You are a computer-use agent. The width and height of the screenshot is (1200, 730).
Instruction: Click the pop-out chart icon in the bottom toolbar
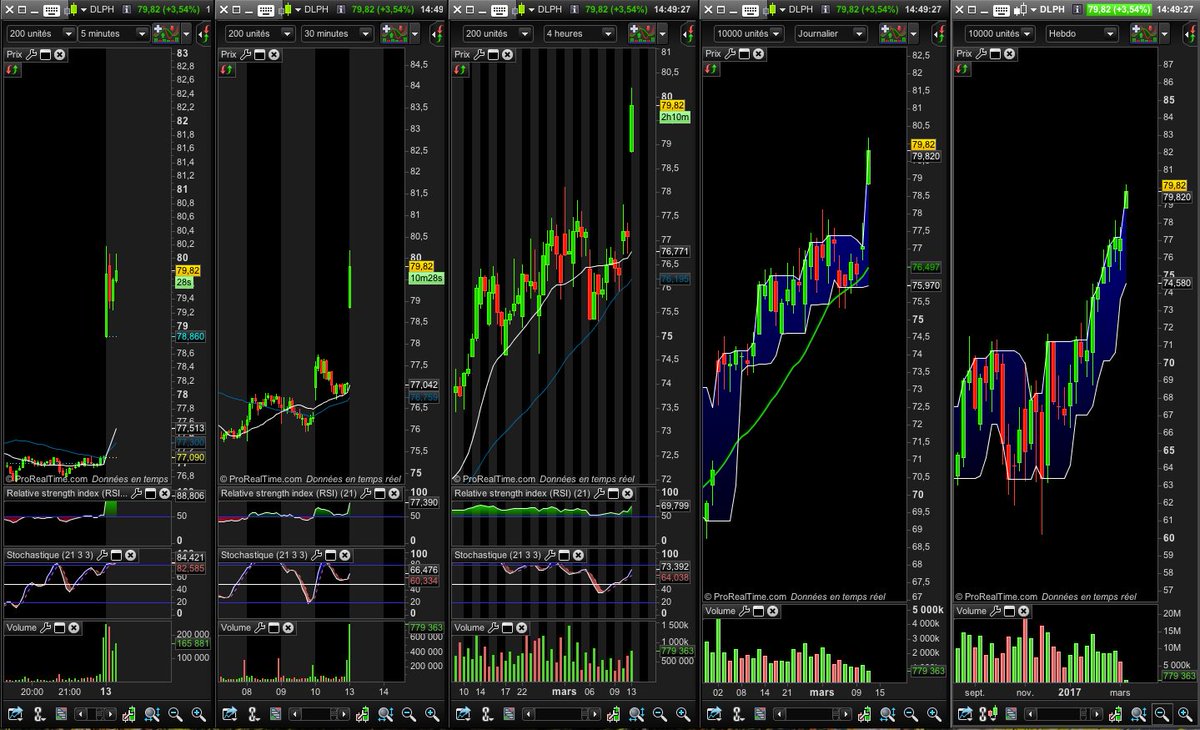pyautogui.click(x=13, y=714)
